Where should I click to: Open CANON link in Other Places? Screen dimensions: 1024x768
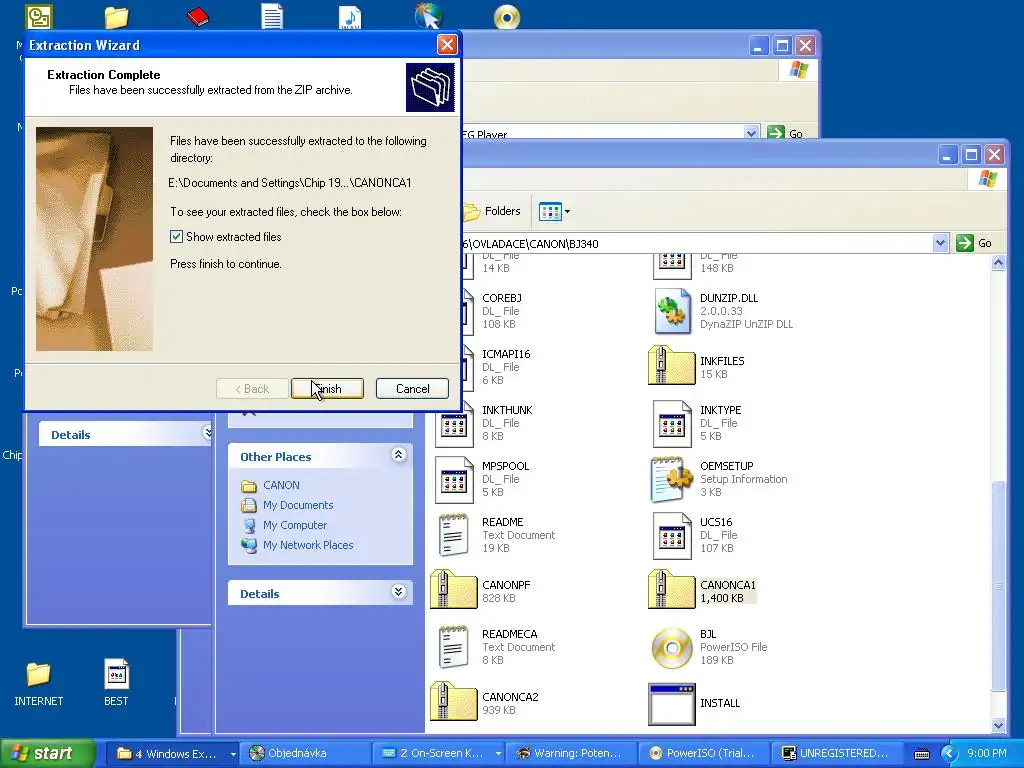click(281, 485)
